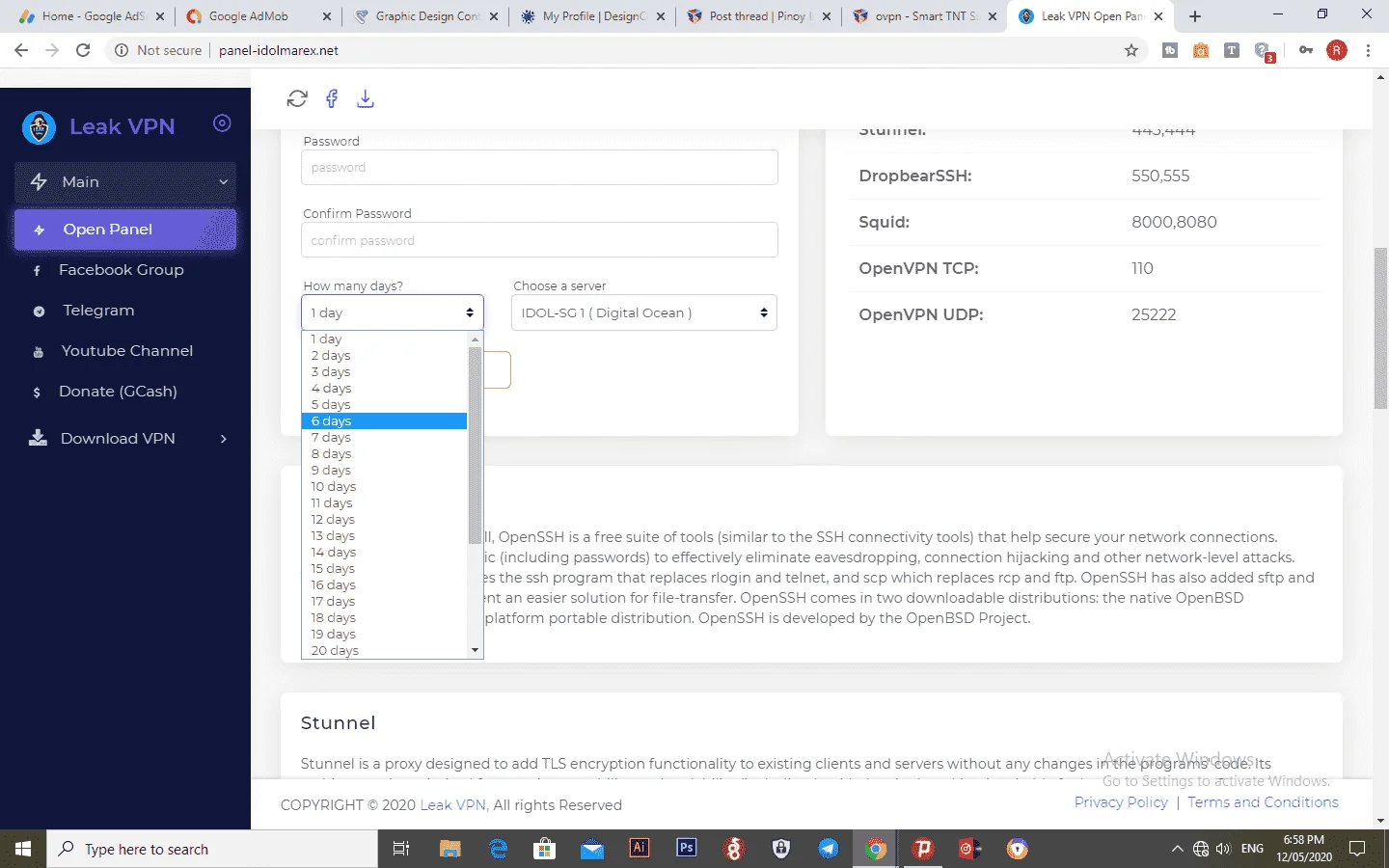Open the Windows Start menu

coord(23,849)
